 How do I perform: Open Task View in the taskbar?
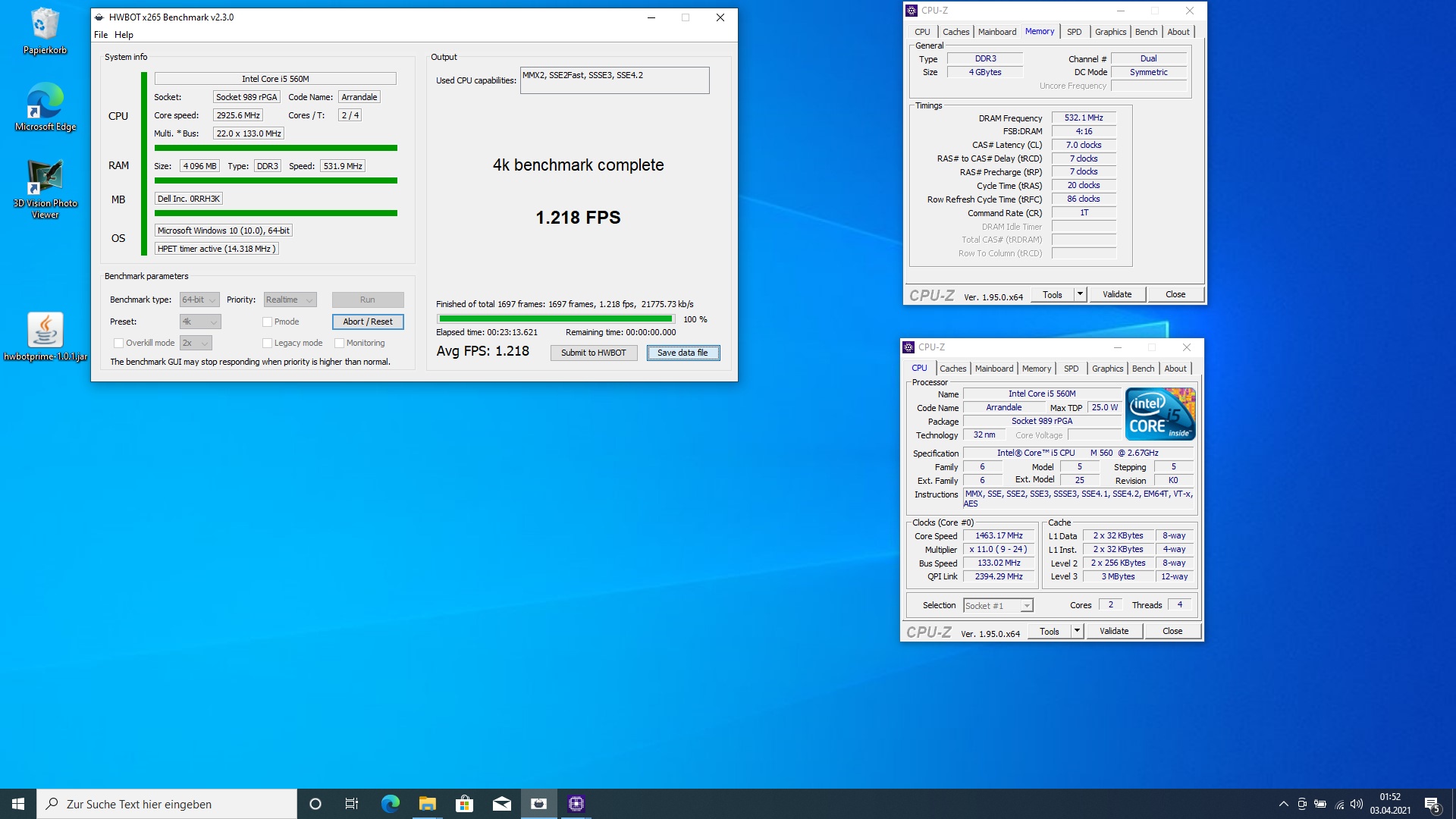[352, 804]
